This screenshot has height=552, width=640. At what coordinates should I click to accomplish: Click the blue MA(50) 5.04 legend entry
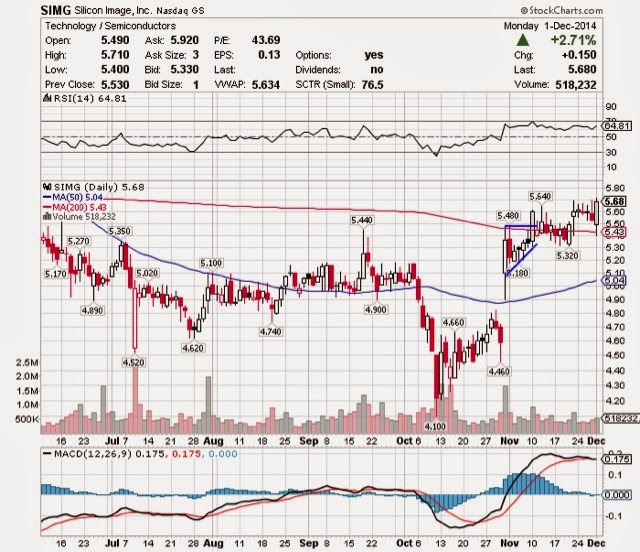[73, 197]
